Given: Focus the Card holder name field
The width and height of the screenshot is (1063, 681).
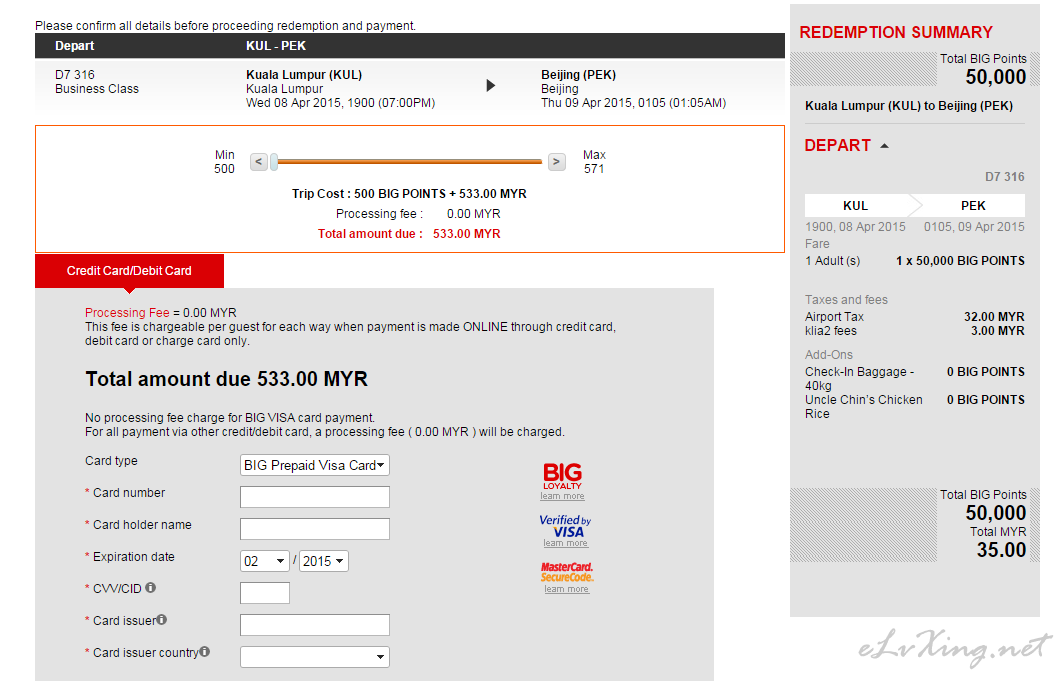Looking at the screenshot, I should 315,529.
